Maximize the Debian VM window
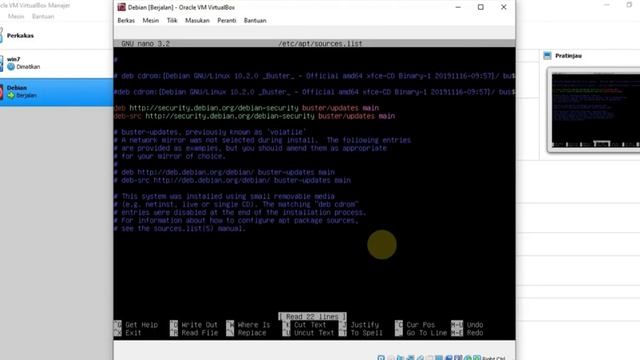The width and height of the screenshot is (640, 360). pyautogui.click(x=481, y=7)
